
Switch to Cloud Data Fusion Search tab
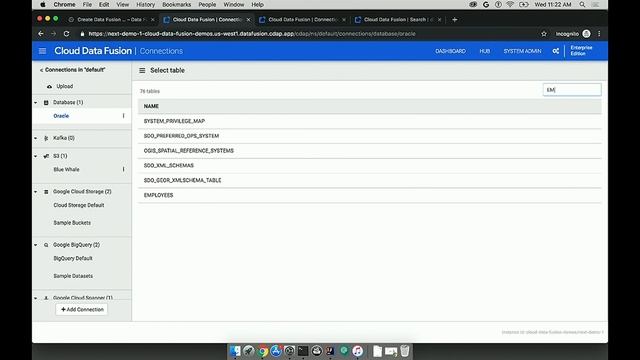[398, 20]
